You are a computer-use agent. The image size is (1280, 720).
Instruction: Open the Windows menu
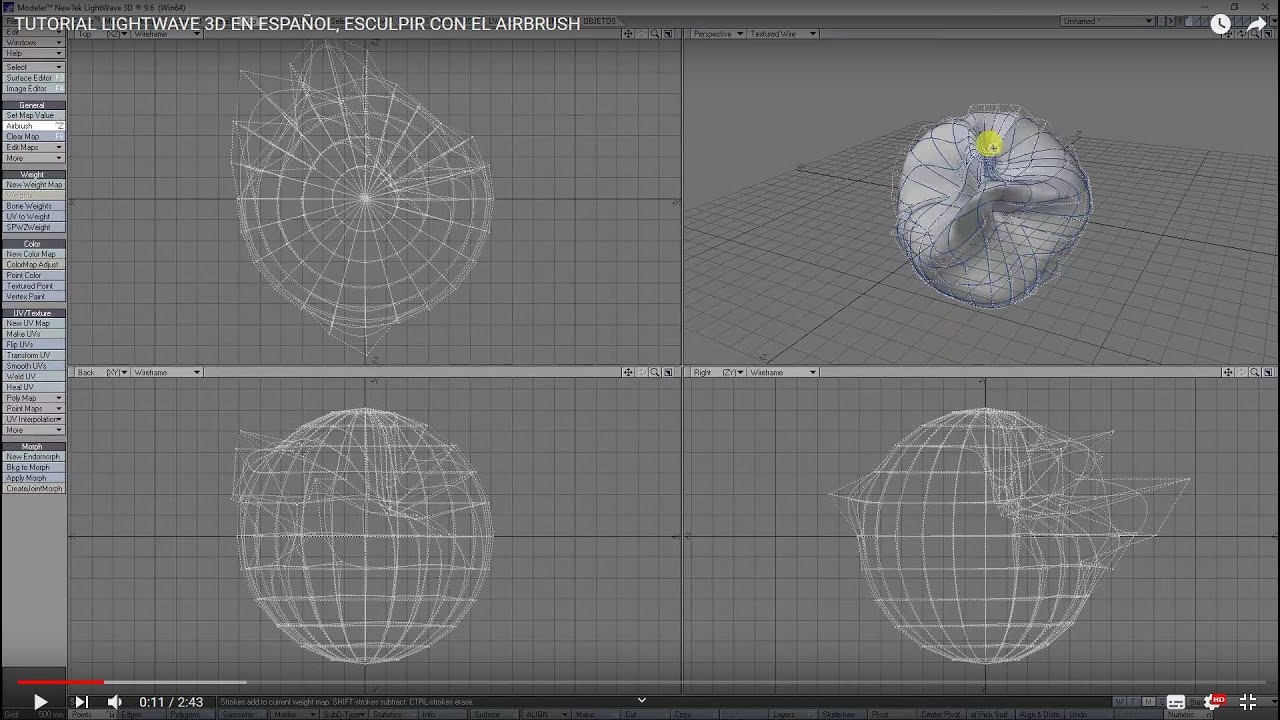point(34,43)
